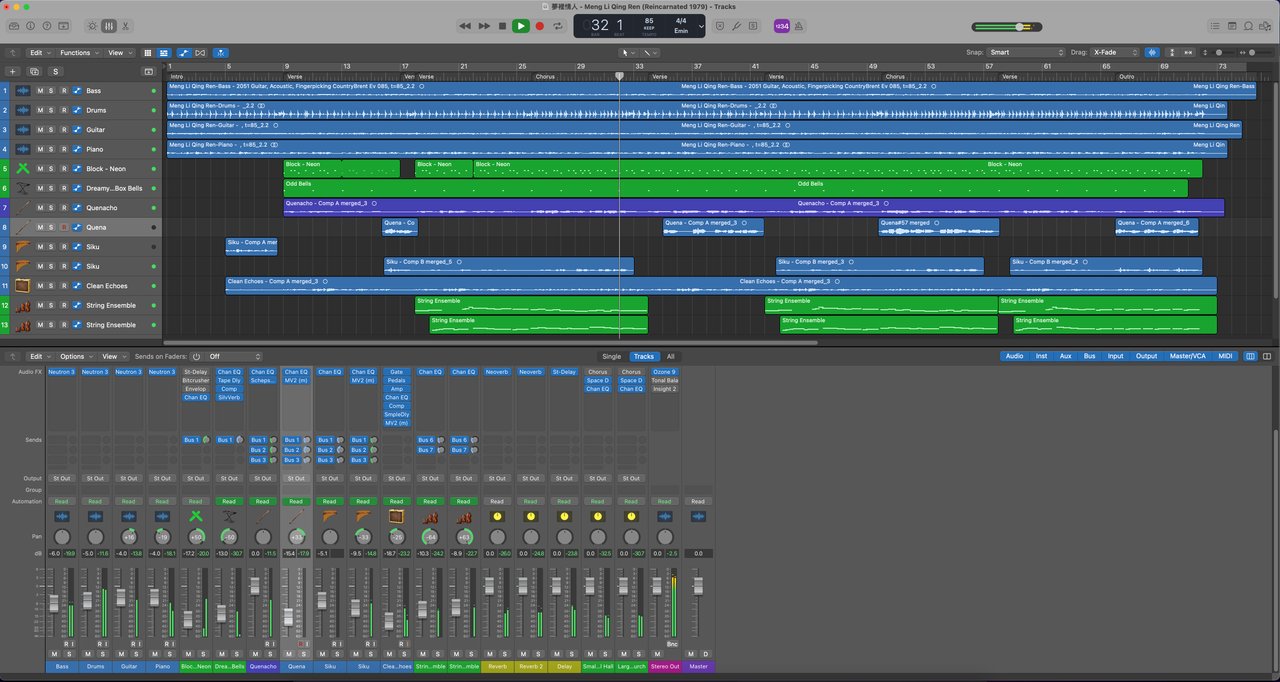
Task: Open the Media Browsers icon
Action: (1264, 26)
